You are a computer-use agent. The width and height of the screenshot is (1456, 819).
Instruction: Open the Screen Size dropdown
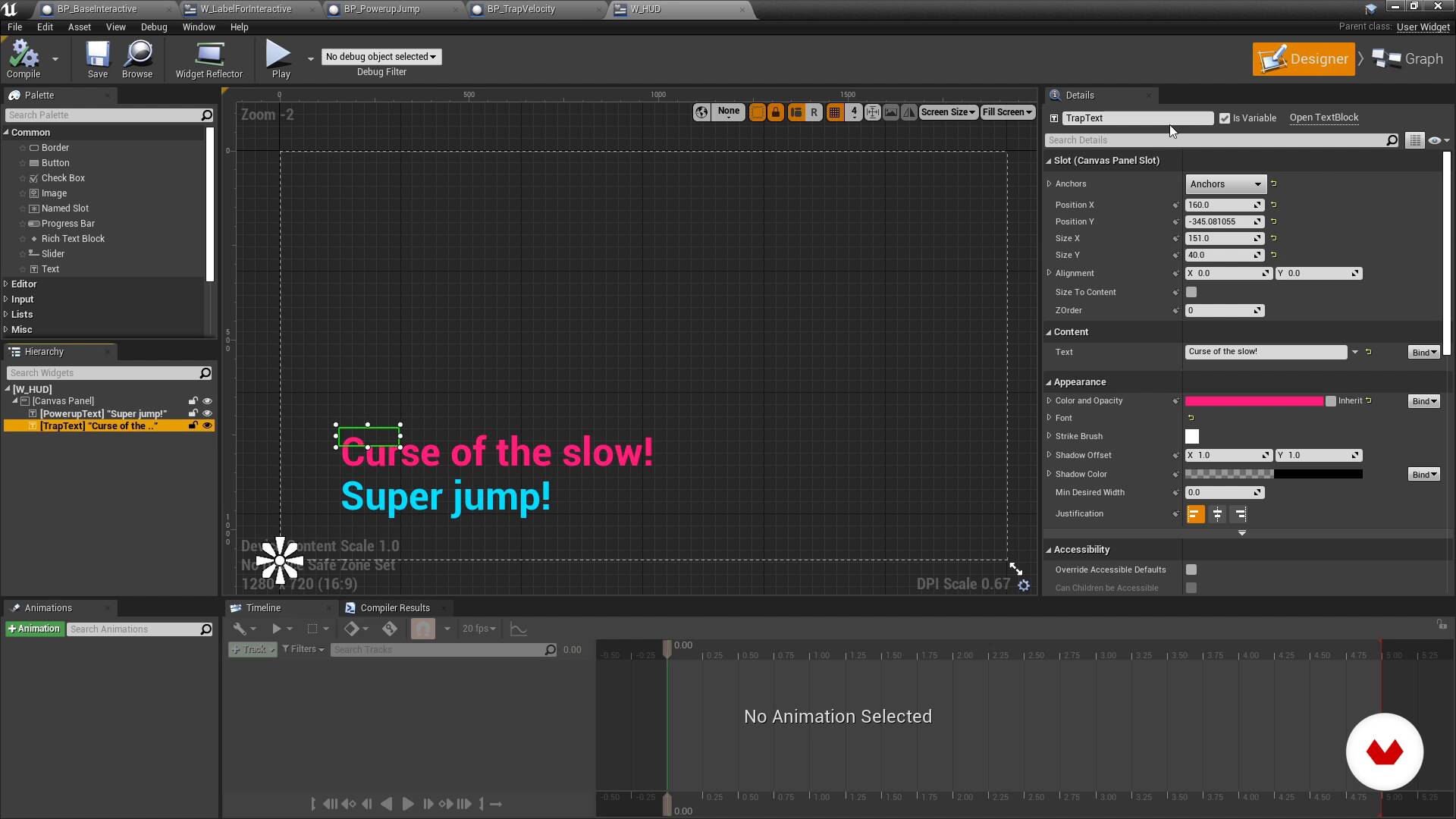click(948, 112)
